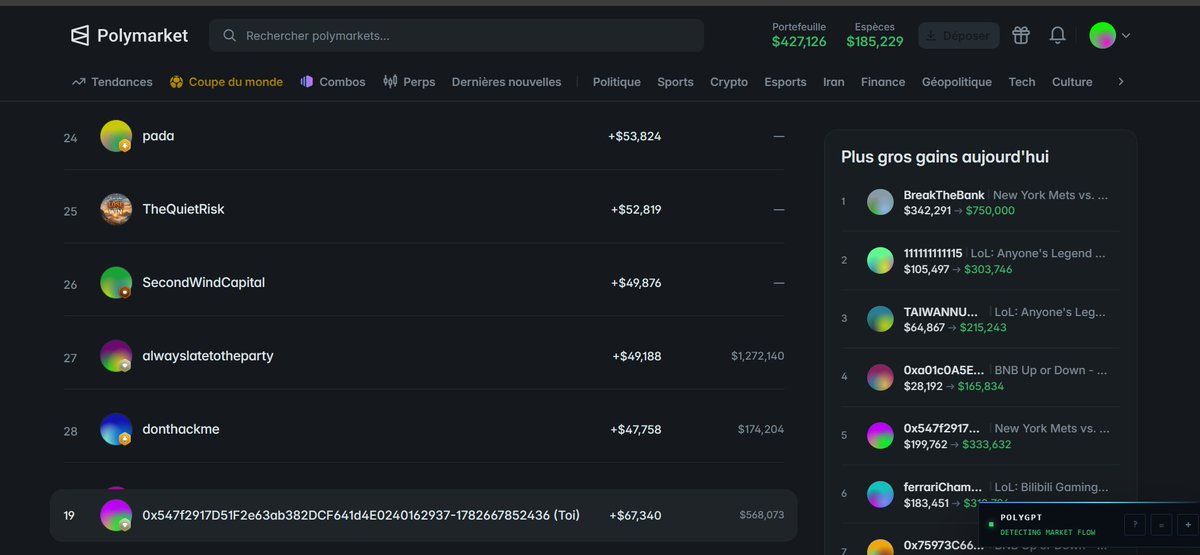The height and width of the screenshot is (555, 1200).
Task: Open 0x547f2917... New York Mets entry
Action: click(980, 436)
